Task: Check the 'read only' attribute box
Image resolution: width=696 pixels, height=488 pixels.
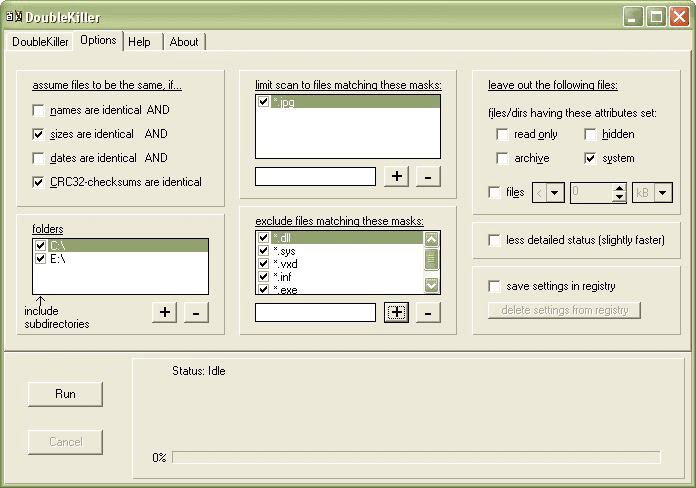Action: (x=502, y=134)
